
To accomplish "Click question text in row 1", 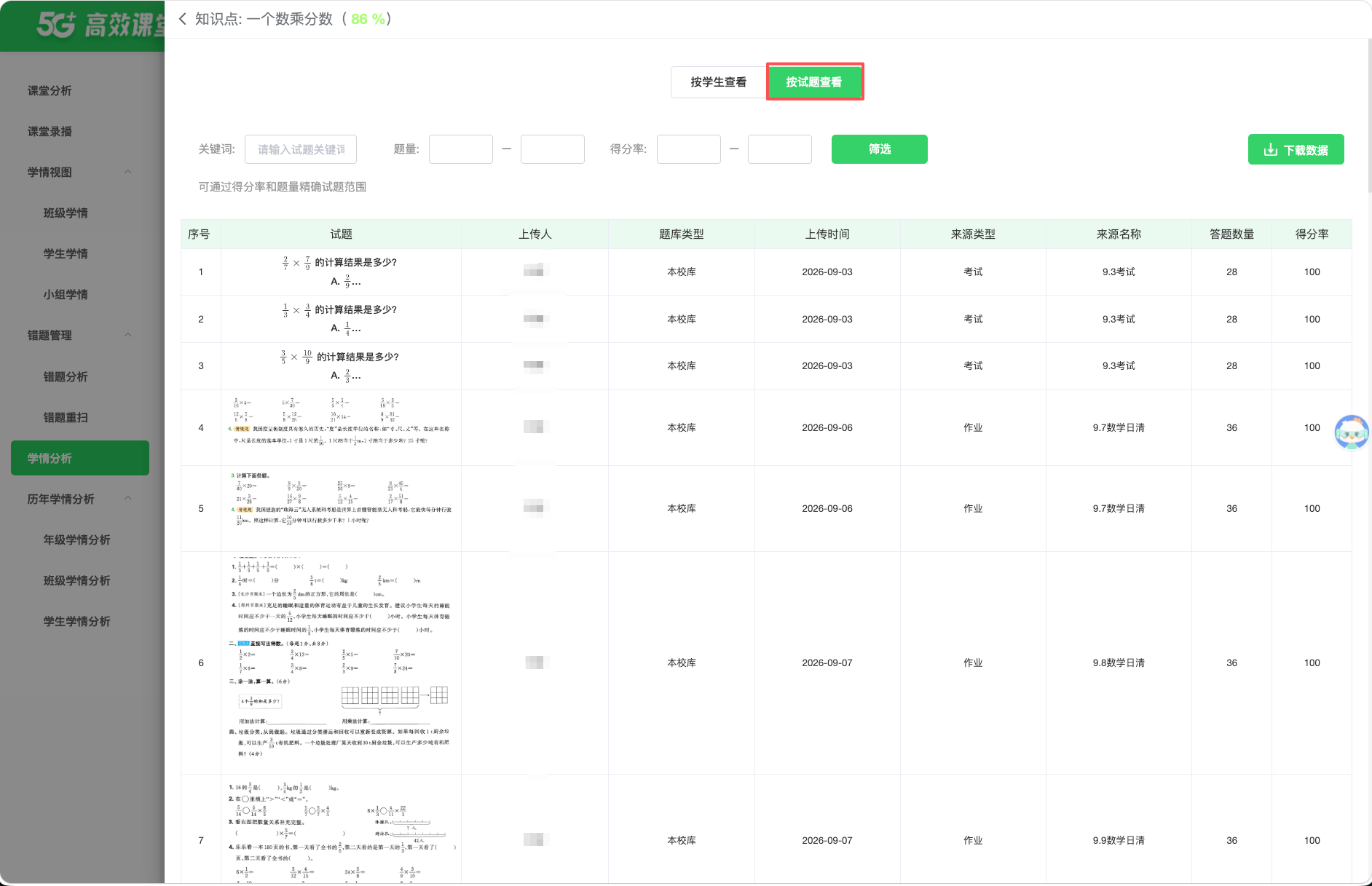I will coord(341,272).
